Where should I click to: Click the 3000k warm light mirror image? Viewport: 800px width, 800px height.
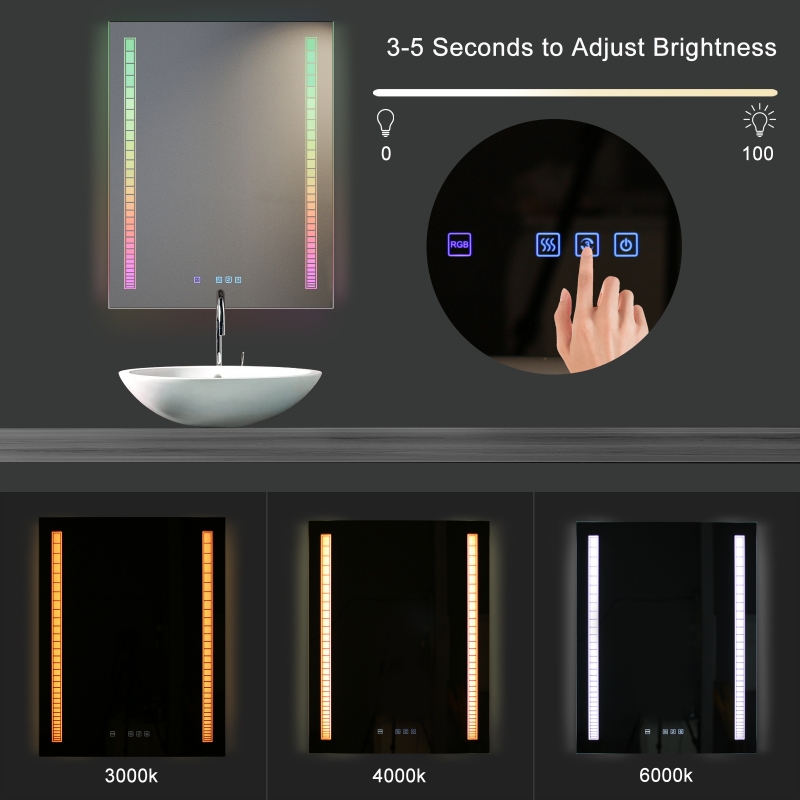coord(132,636)
